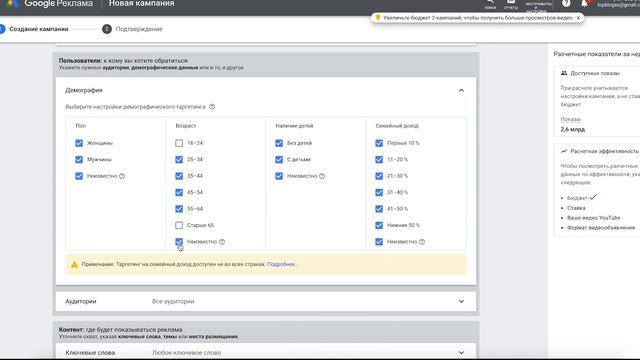Click the Ставка list item
This screenshot has height=360, width=640.
pyautogui.click(x=576, y=208)
